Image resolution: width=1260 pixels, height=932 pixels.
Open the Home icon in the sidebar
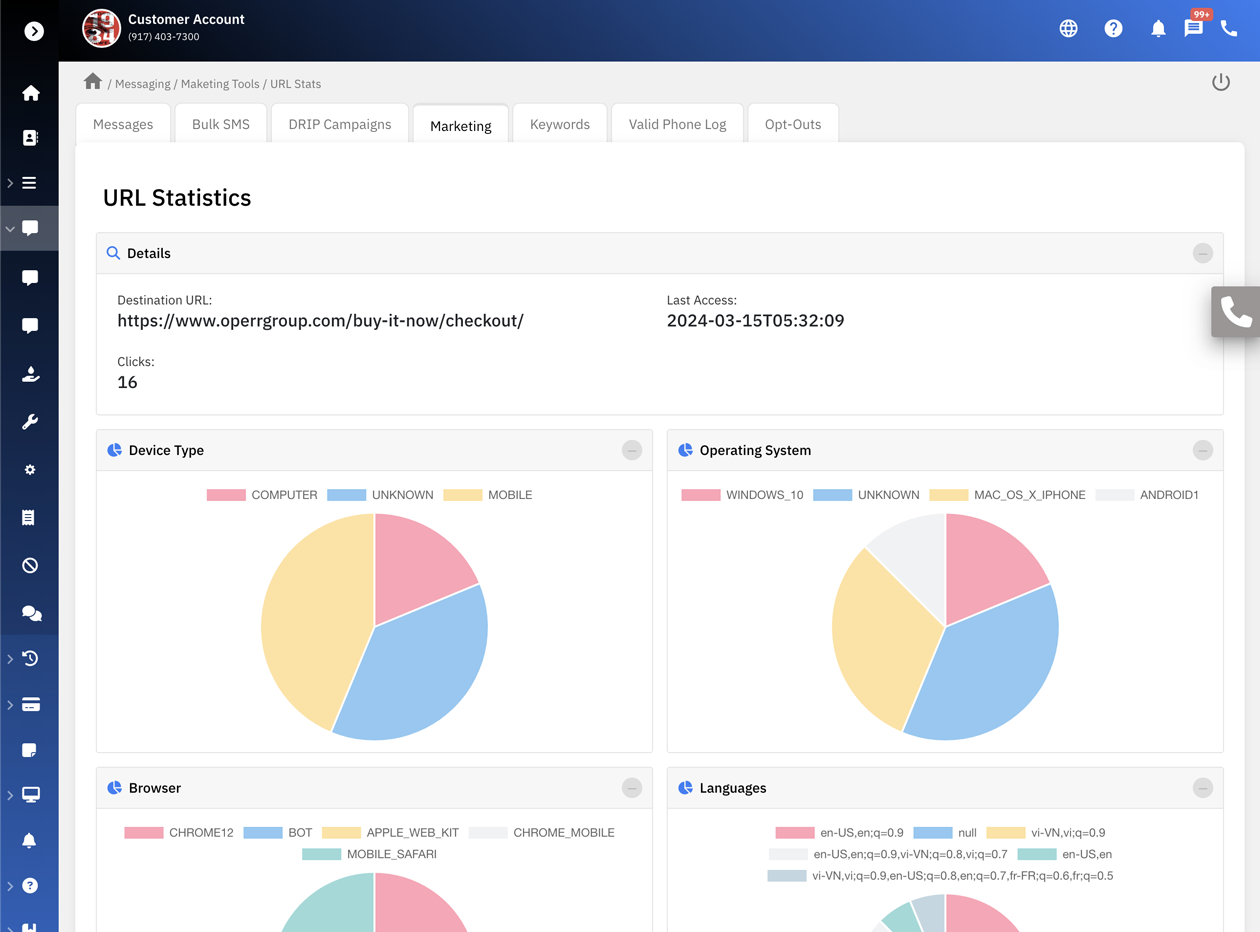pyautogui.click(x=31, y=93)
